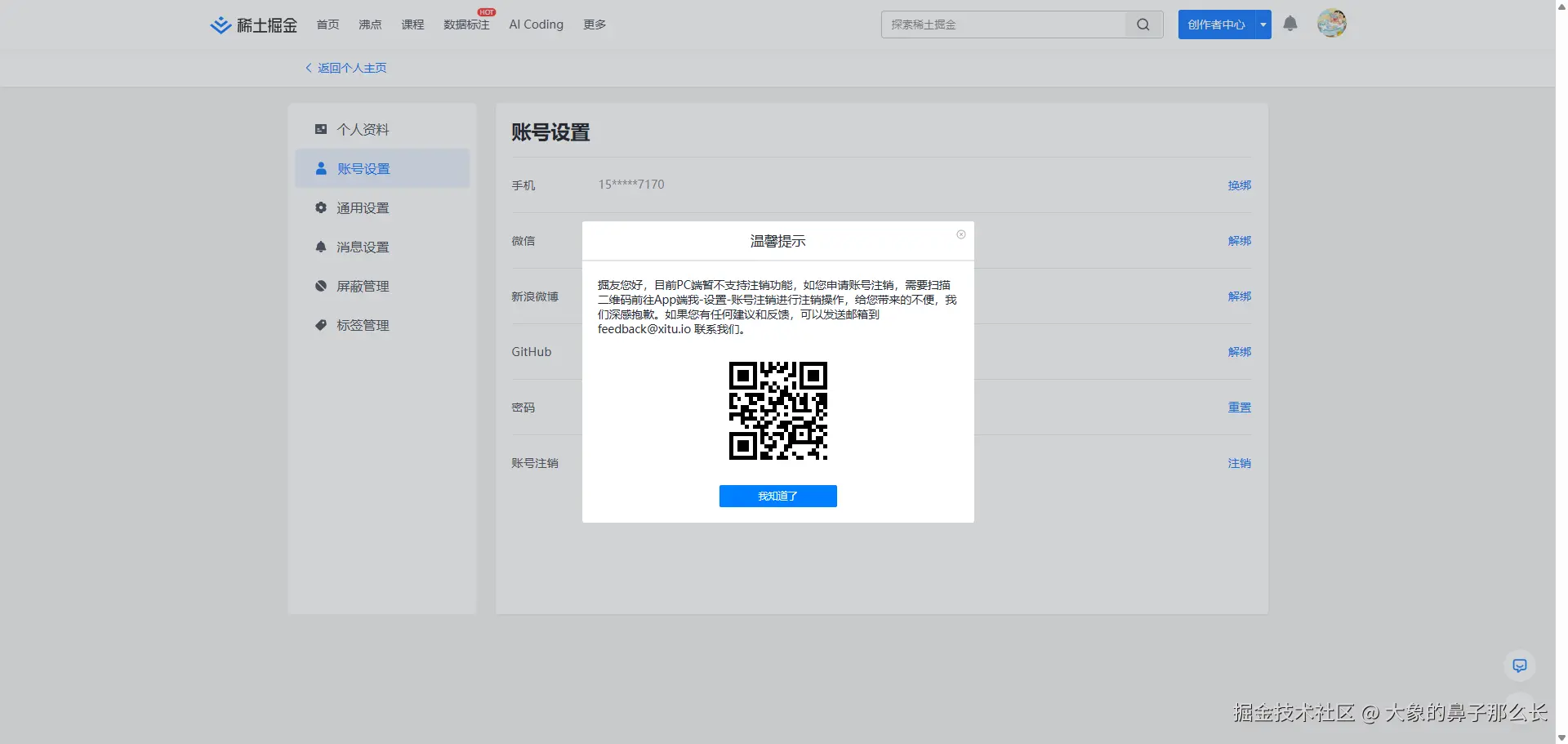Select the 个人资料 sidebar icon
Image resolution: width=1568 pixels, height=744 pixels.
click(x=319, y=128)
